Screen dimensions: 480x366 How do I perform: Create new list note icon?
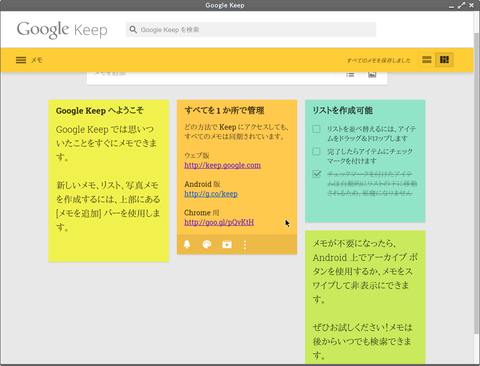click(x=350, y=74)
